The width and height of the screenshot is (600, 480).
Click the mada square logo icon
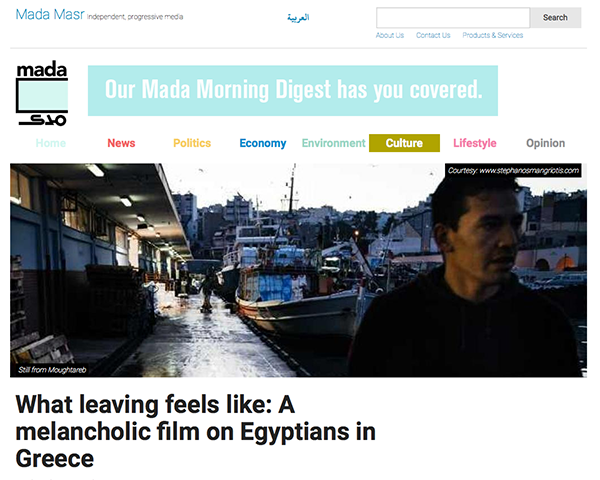point(42,93)
